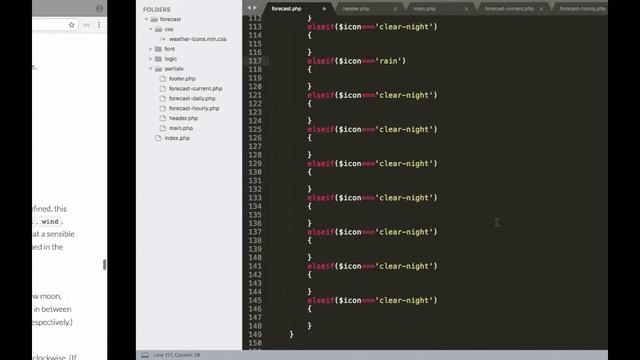Click the font folder icon
640x360 pixels.
158,49
